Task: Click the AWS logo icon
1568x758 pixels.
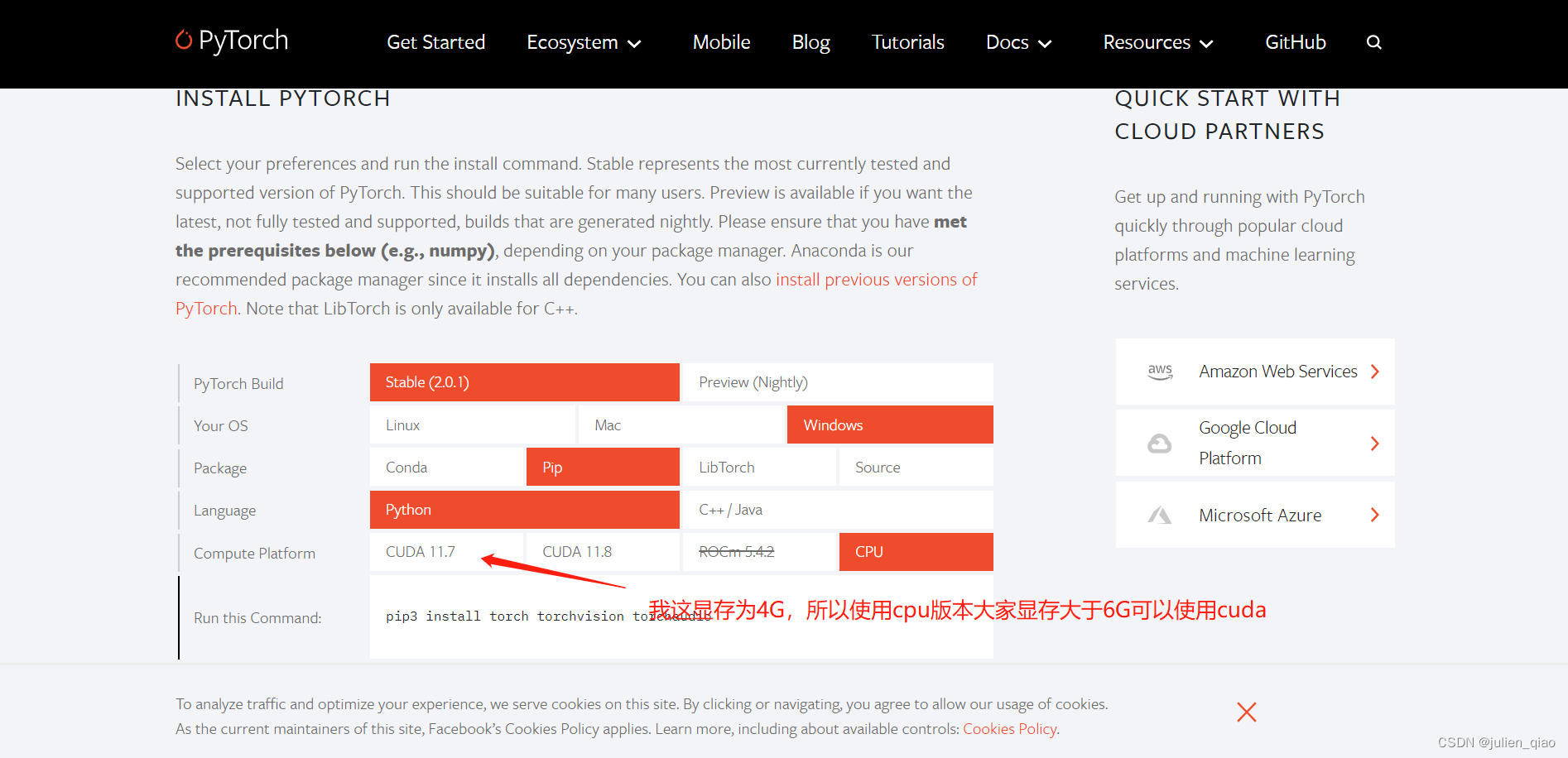Action: [1160, 372]
